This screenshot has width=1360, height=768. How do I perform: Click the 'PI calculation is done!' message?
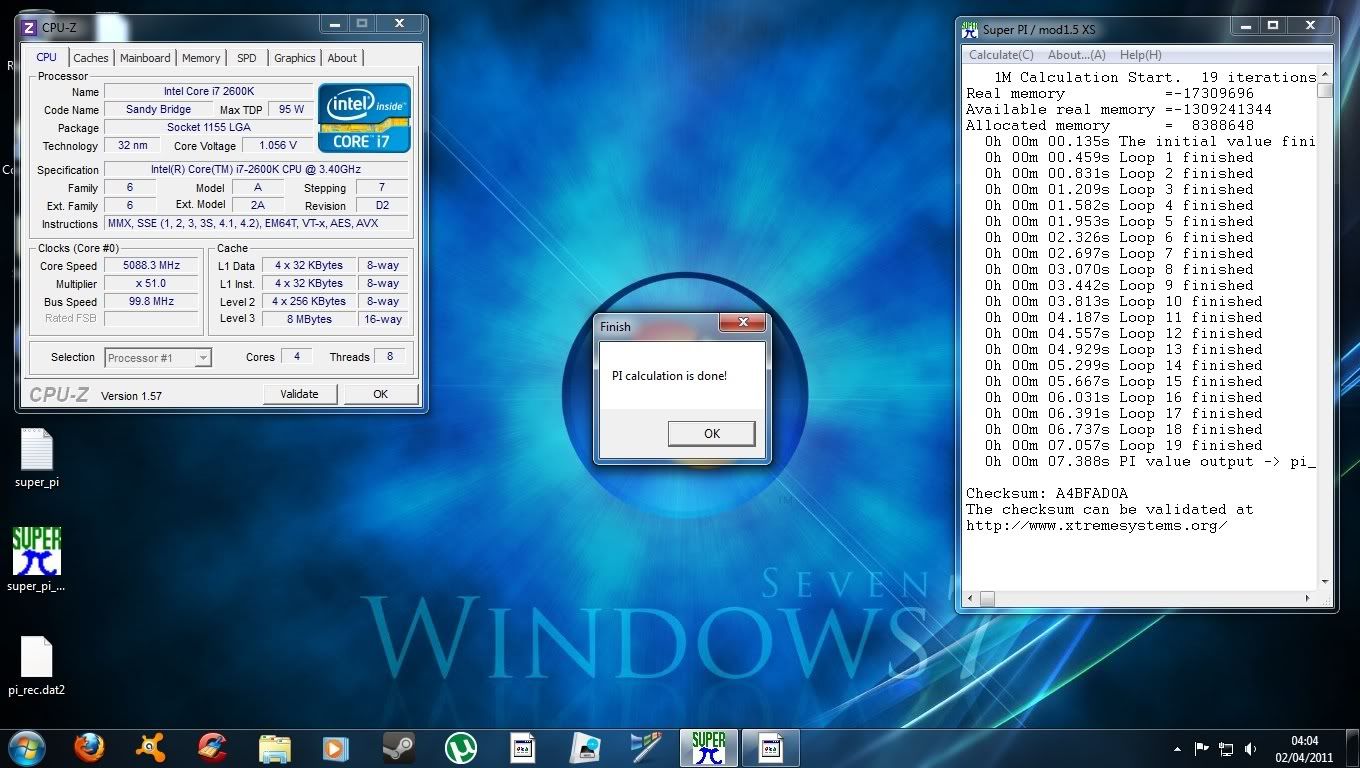(669, 376)
